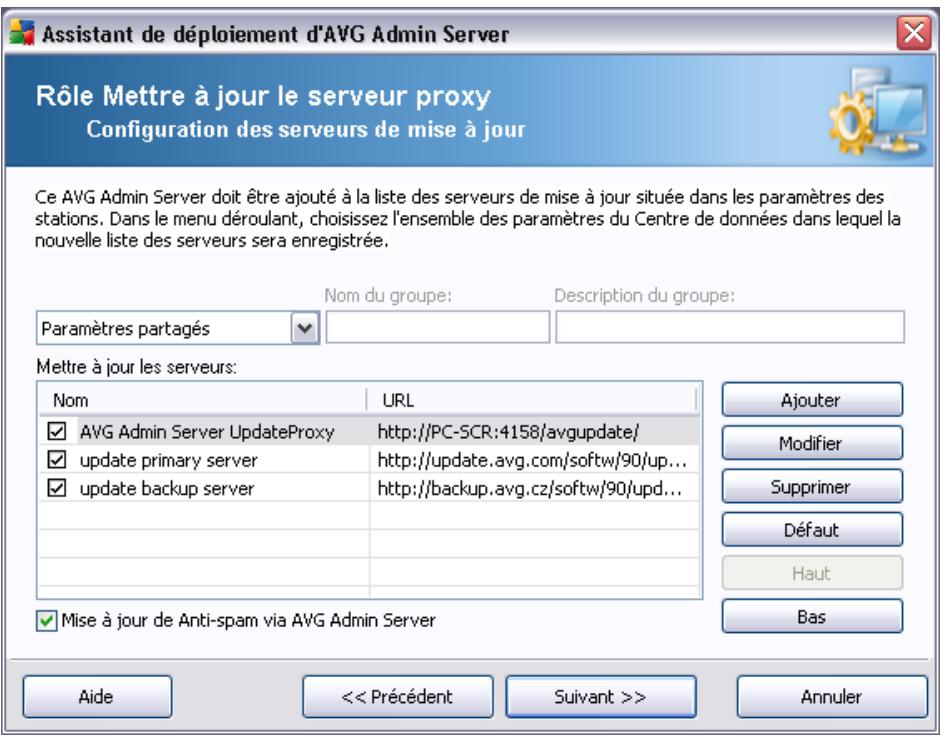Sort by the Nom column header
The height and width of the screenshot is (737, 945).
click(203, 400)
